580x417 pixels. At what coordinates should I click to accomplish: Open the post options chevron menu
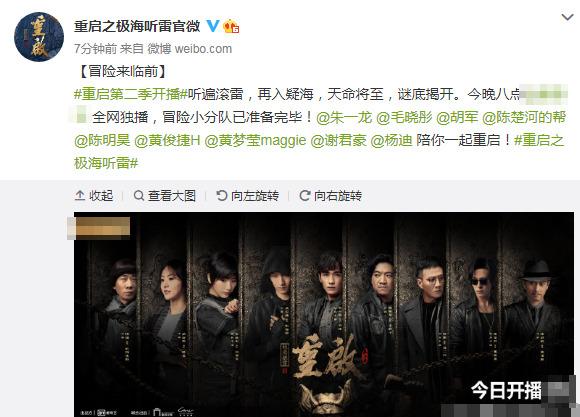pos(567,17)
